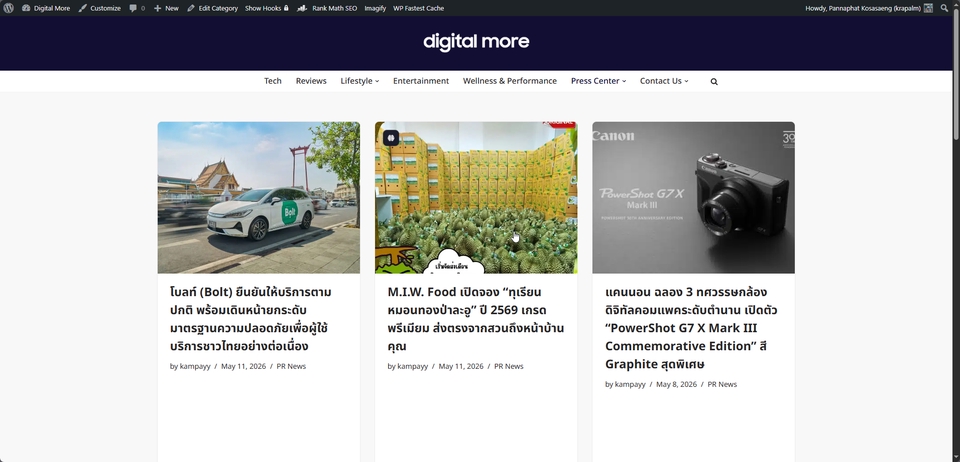Open the Howdy Pannaphat Kosasaeng account menu
Viewport: 960px width, 462px height.
click(869, 8)
